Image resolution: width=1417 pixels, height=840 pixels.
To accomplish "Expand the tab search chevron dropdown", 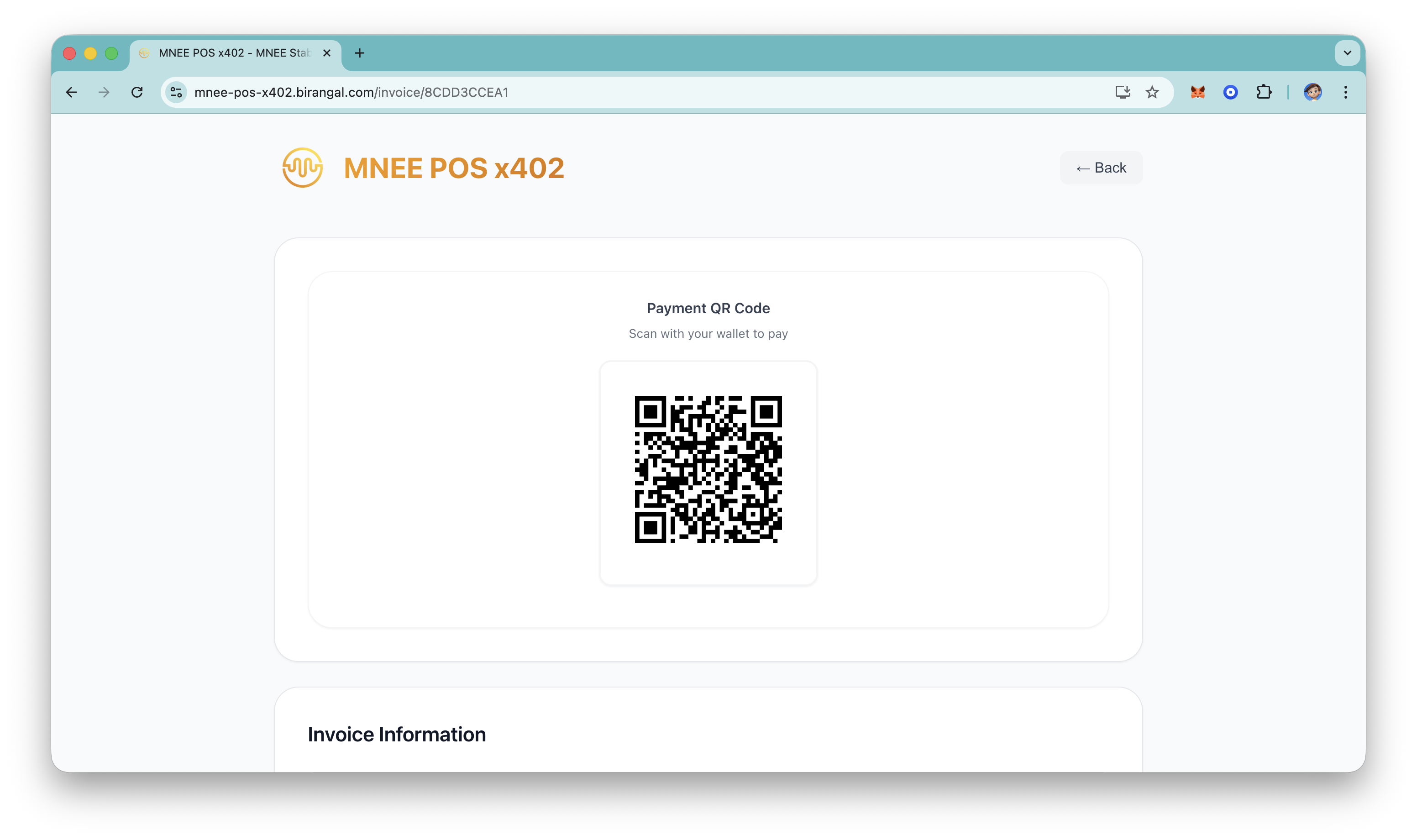I will point(1347,53).
